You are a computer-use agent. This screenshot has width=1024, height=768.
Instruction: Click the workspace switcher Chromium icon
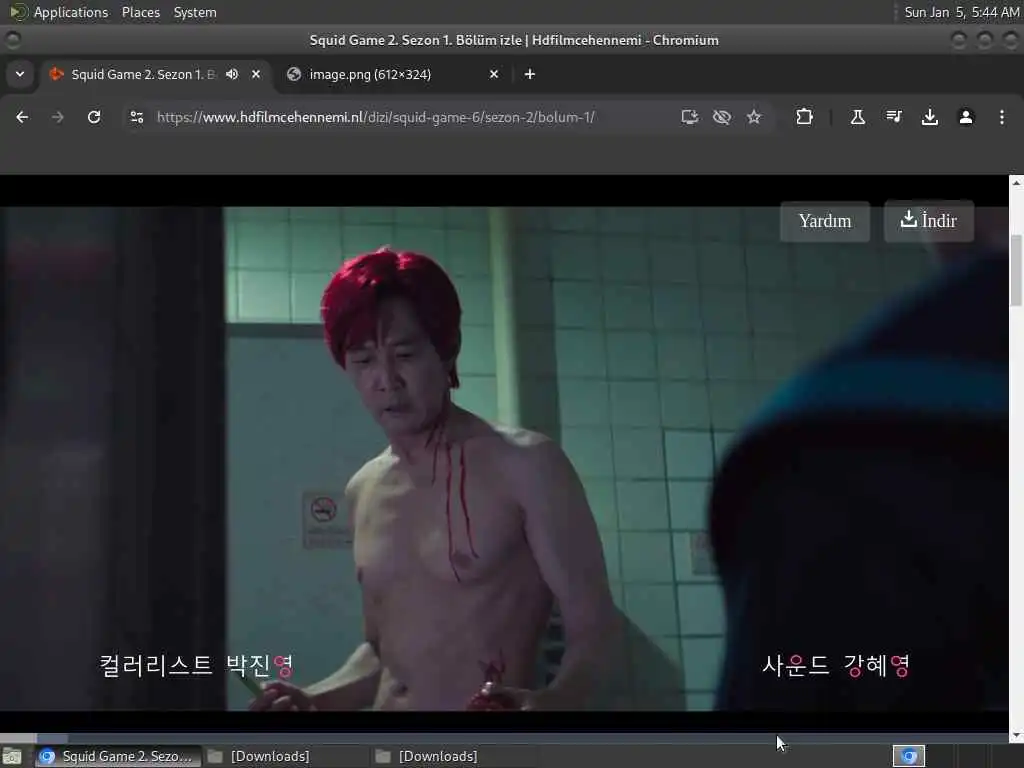tap(909, 756)
